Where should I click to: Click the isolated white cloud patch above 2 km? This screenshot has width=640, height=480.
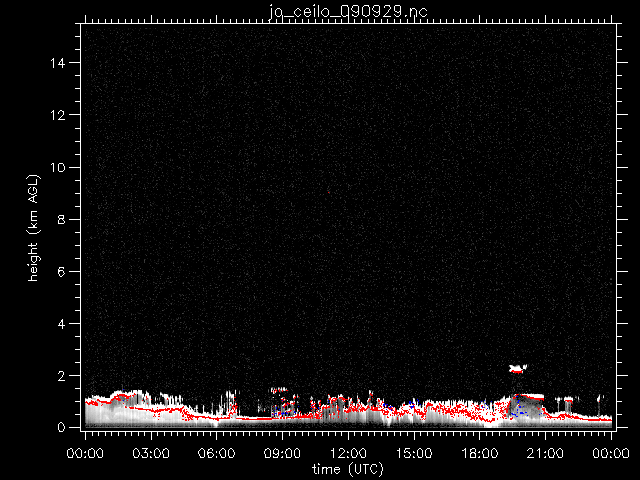pos(517,369)
